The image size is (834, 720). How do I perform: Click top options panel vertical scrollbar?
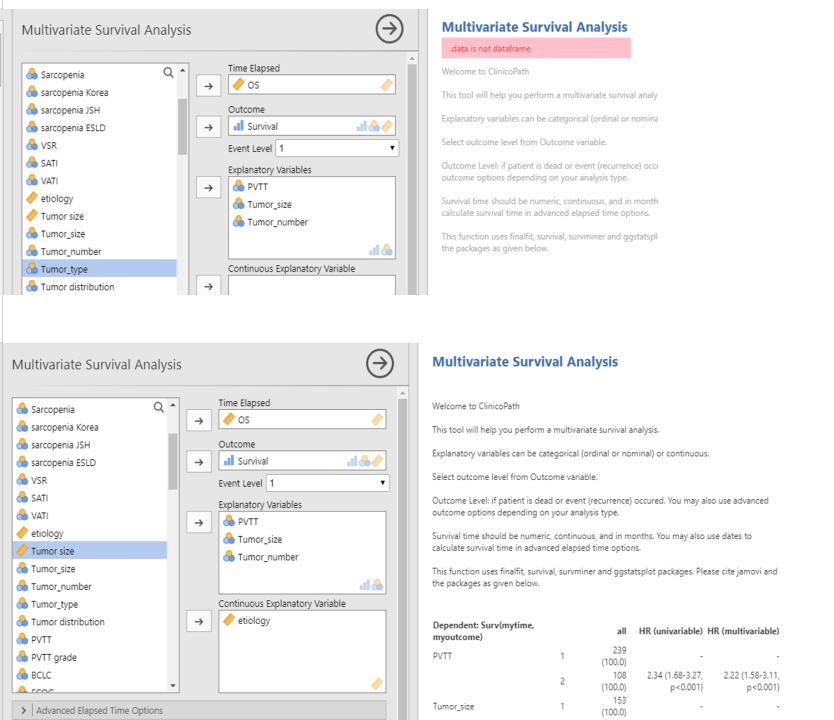coord(412,179)
